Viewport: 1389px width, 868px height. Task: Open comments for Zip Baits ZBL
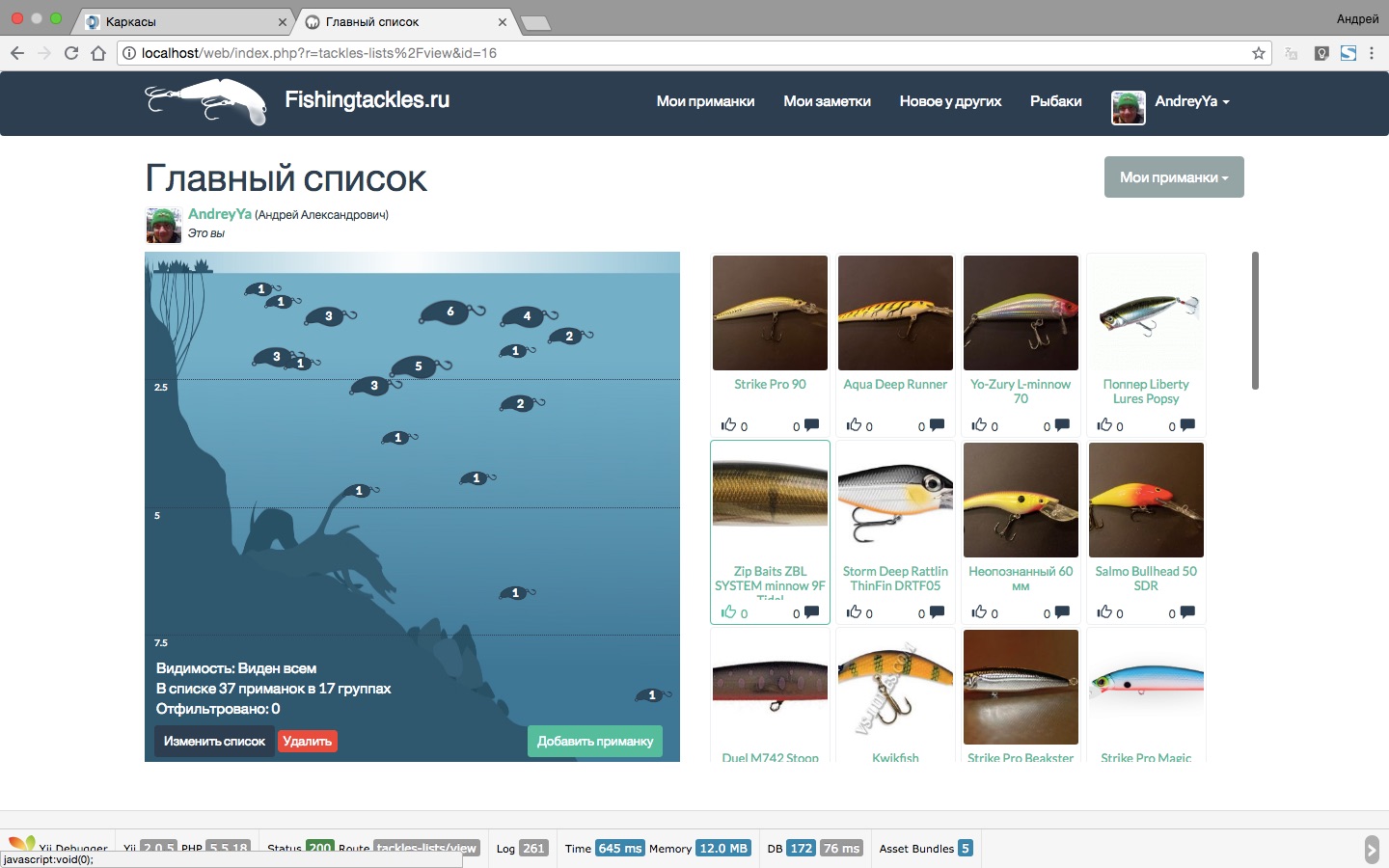[812, 612]
